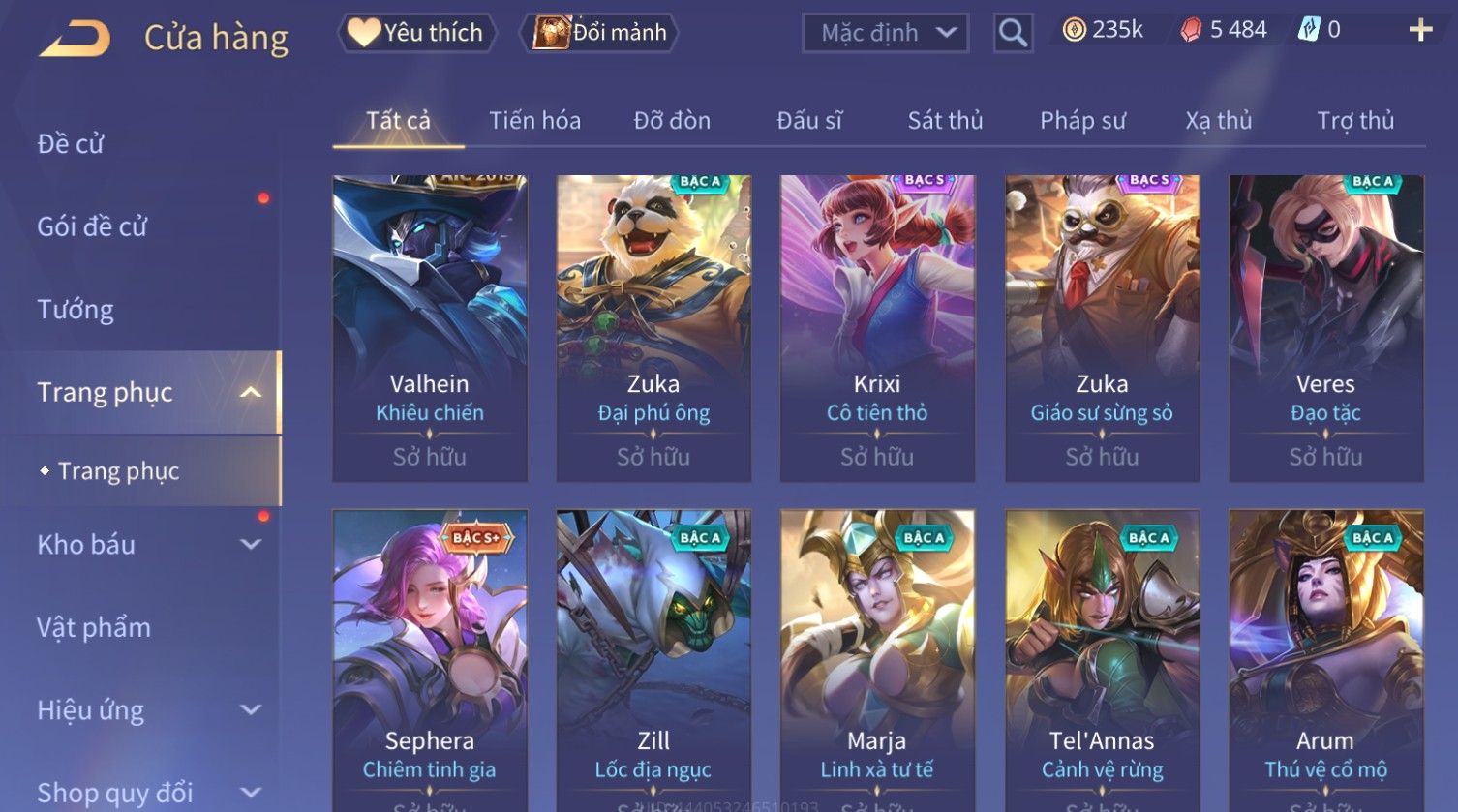Expand the Kho báu sidebar section
Viewport: 1458px width, 812px height.
pos(251,545)
